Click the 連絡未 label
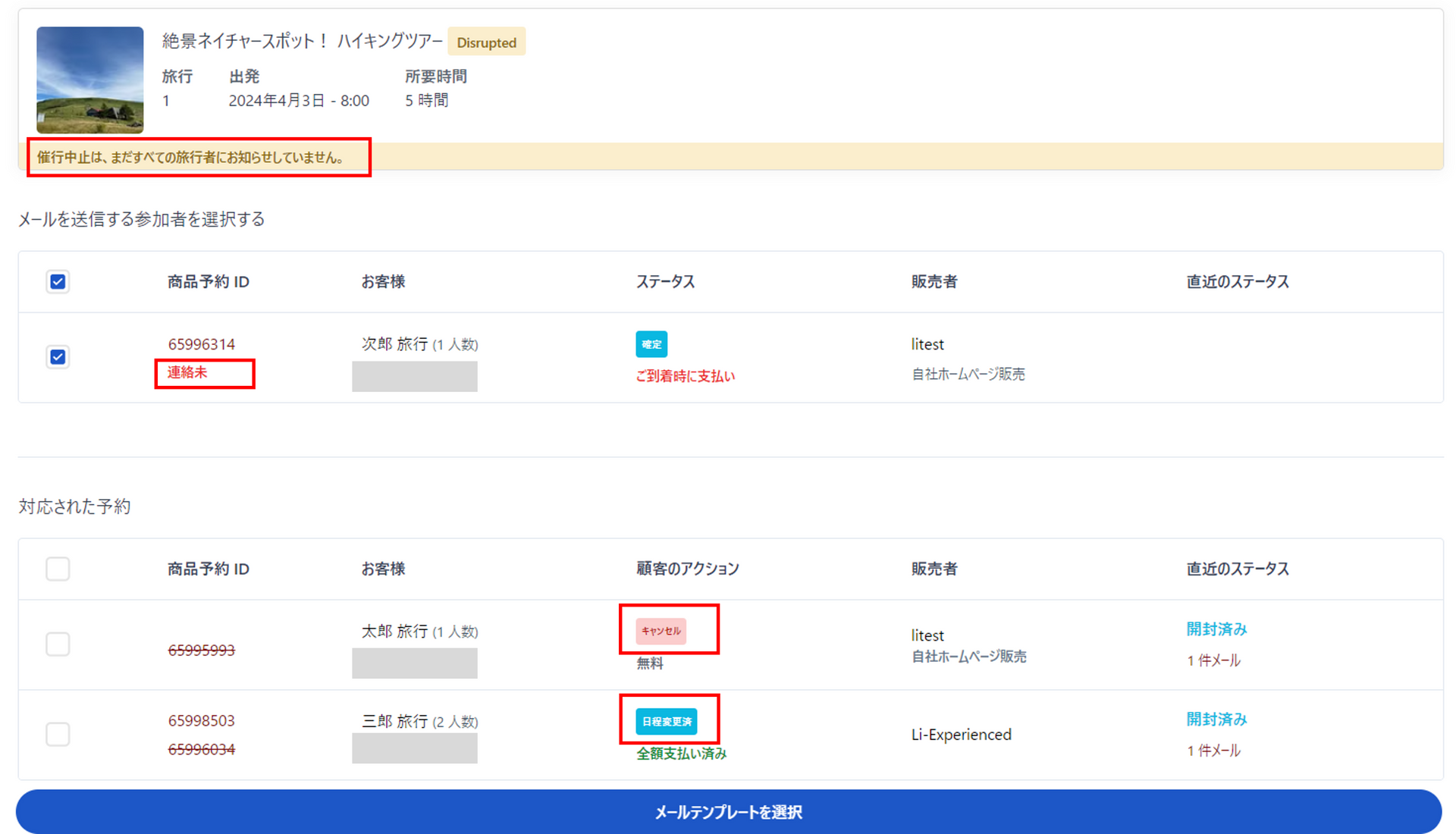Screen dimensions: 1456x834 coord(187,372)
